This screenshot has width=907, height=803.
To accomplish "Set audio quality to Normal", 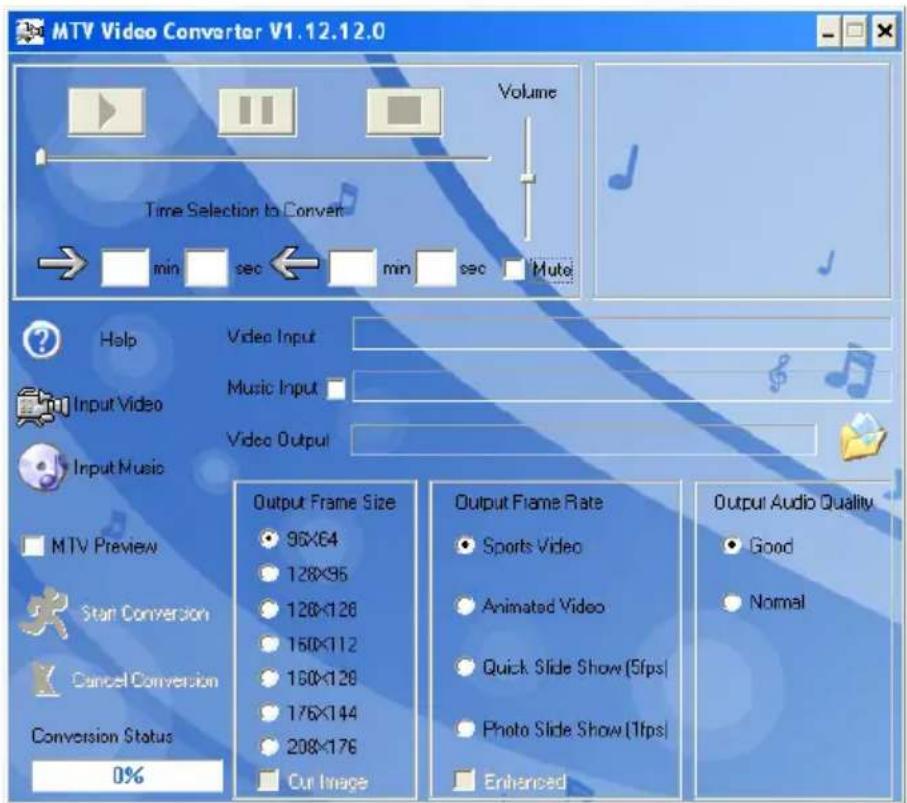I will point(732,602).
